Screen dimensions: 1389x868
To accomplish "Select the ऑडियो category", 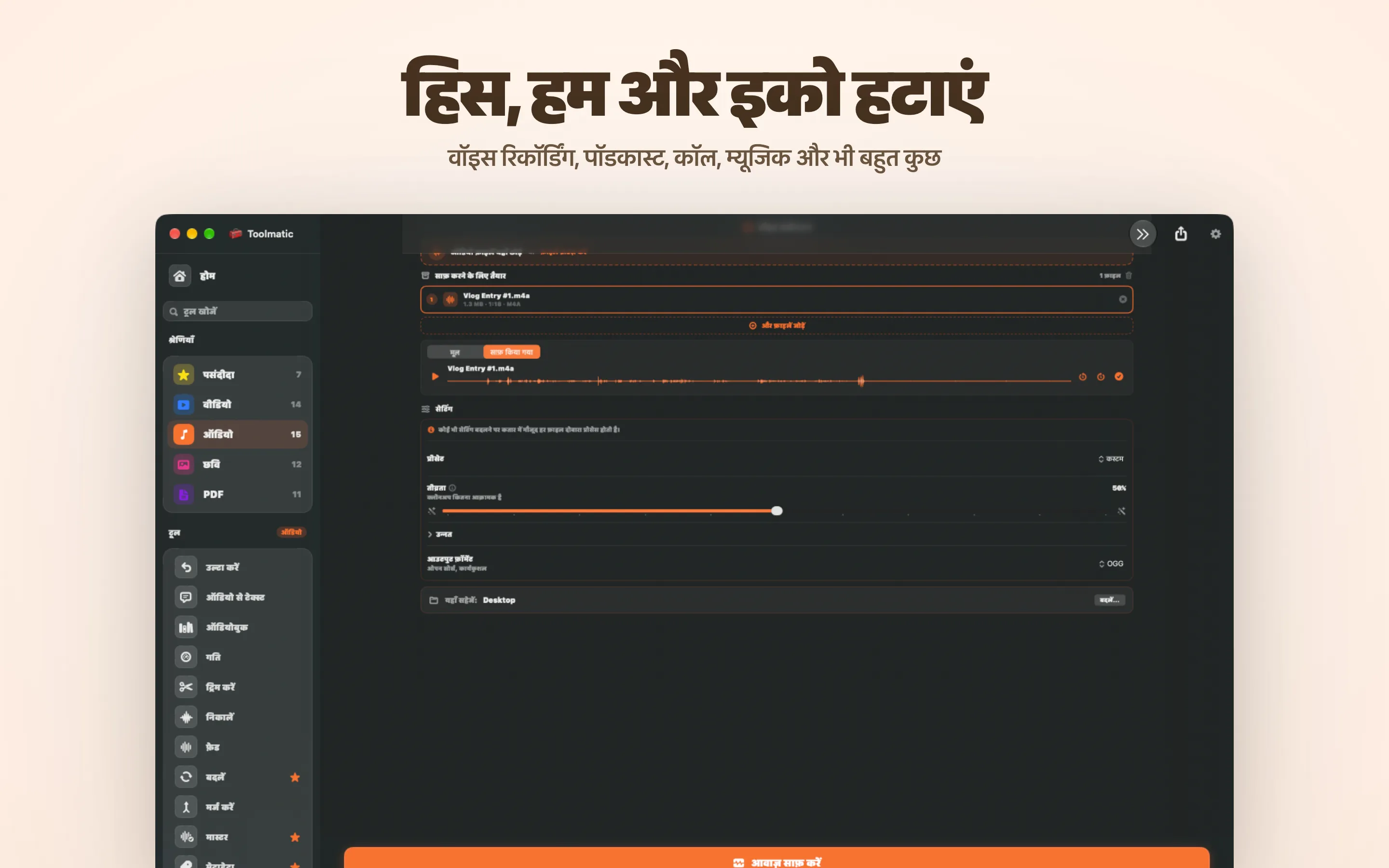I will (238, 434).
